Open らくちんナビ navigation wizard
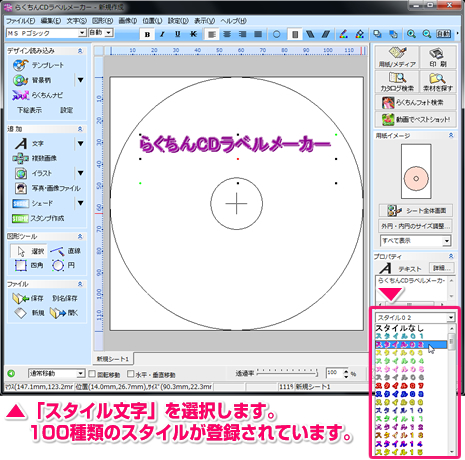 (38, 95)
